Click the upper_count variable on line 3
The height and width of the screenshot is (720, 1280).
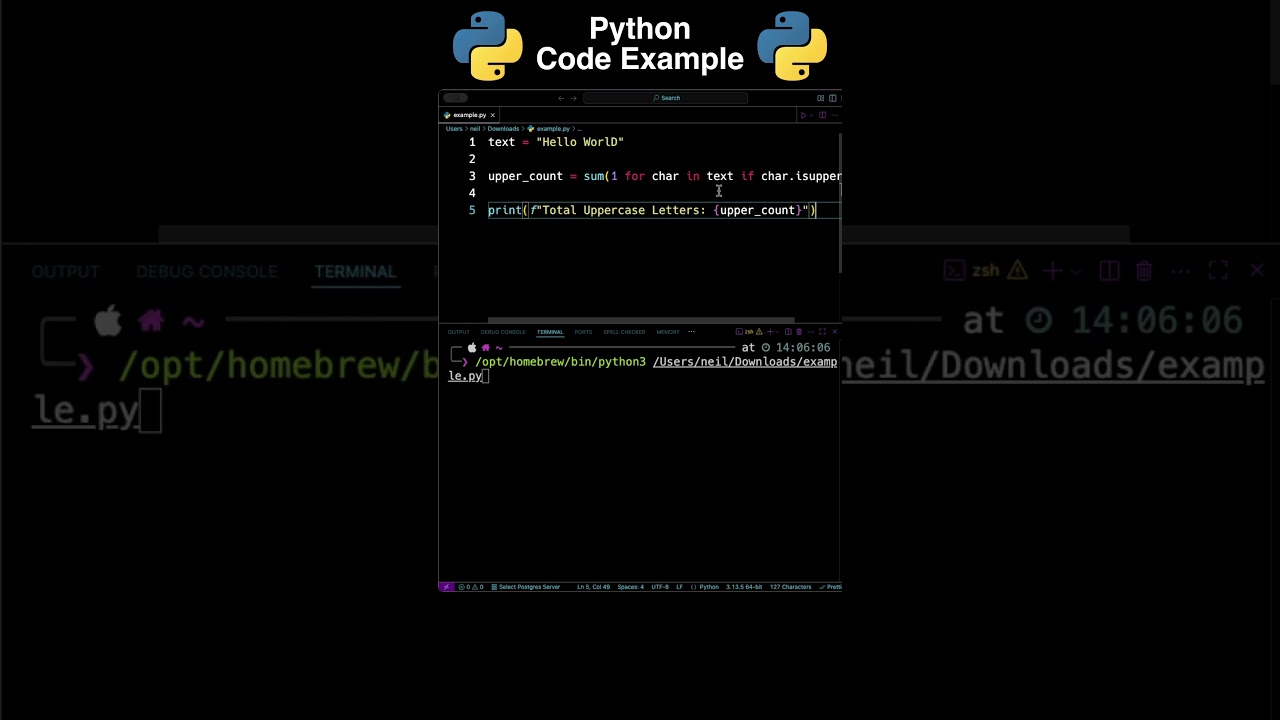(x=525, y=176)
